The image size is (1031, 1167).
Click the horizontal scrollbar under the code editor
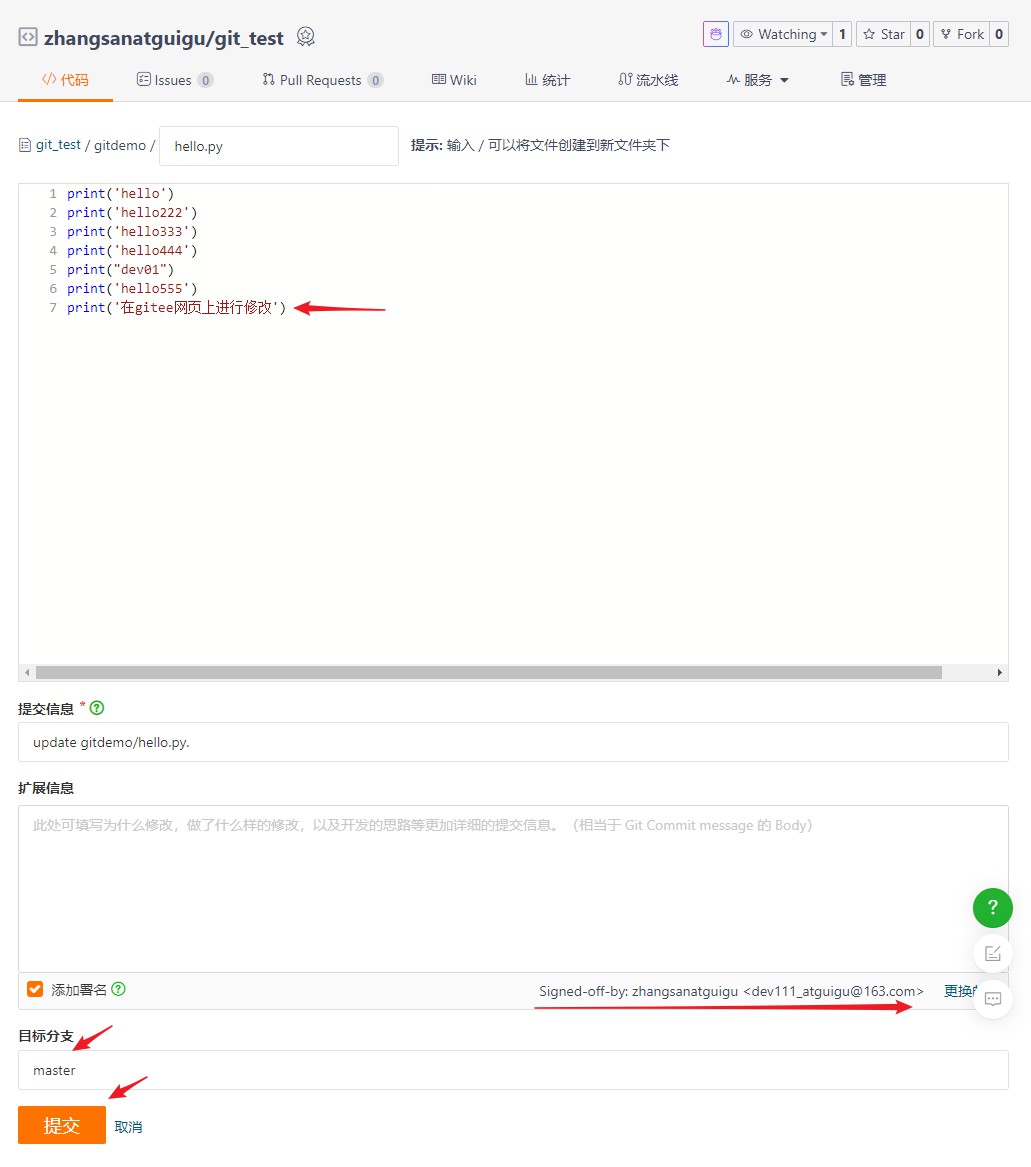(488, 673)
